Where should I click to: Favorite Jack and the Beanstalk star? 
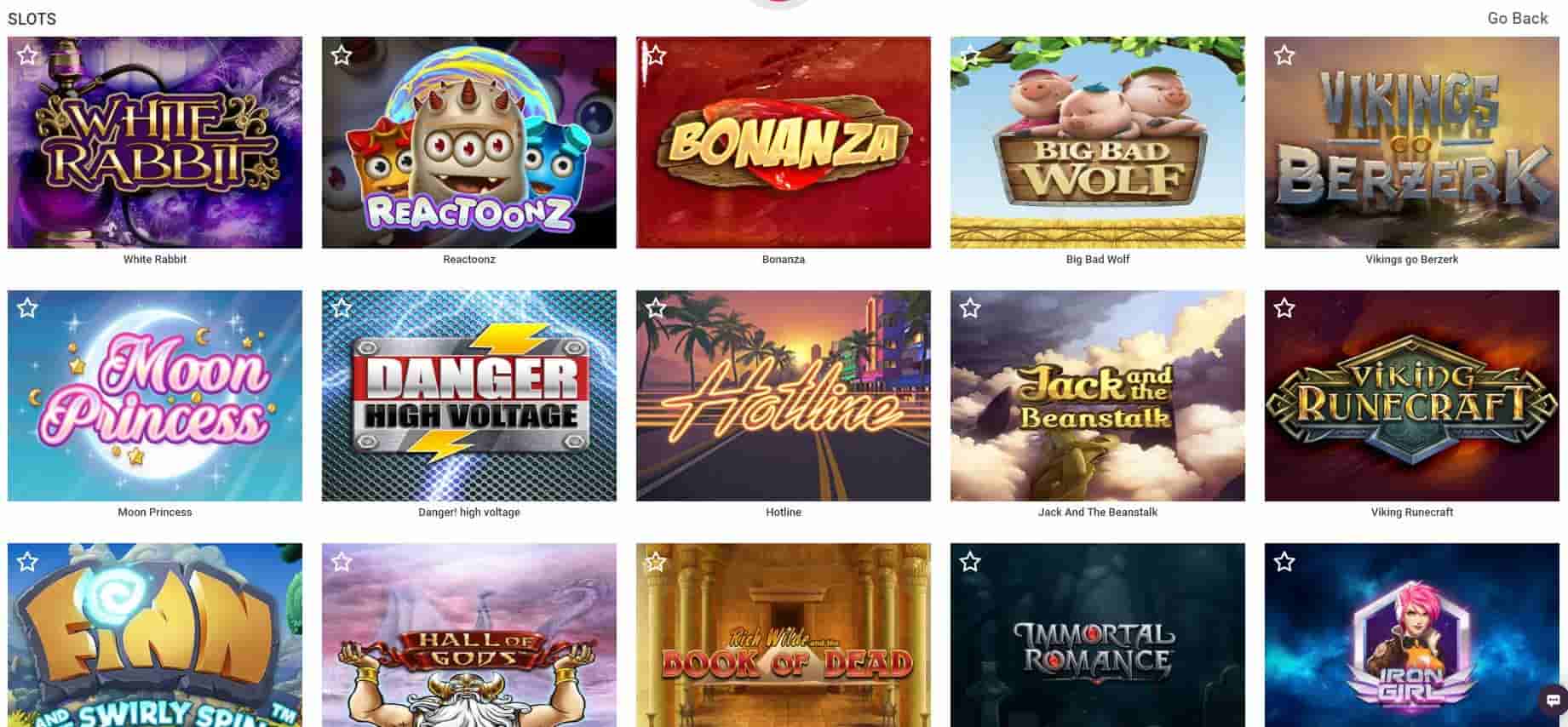[x=970, y=308]
